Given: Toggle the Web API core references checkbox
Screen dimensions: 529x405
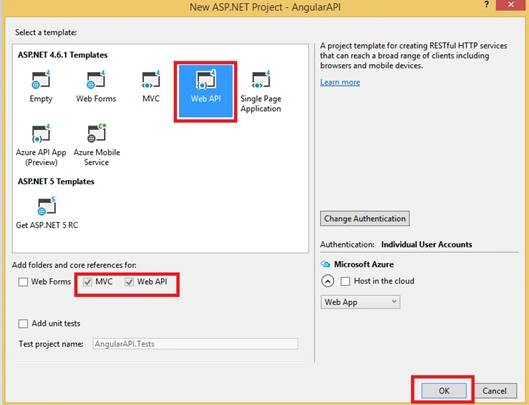Looking at the screenshot, I should pos(129,282).
